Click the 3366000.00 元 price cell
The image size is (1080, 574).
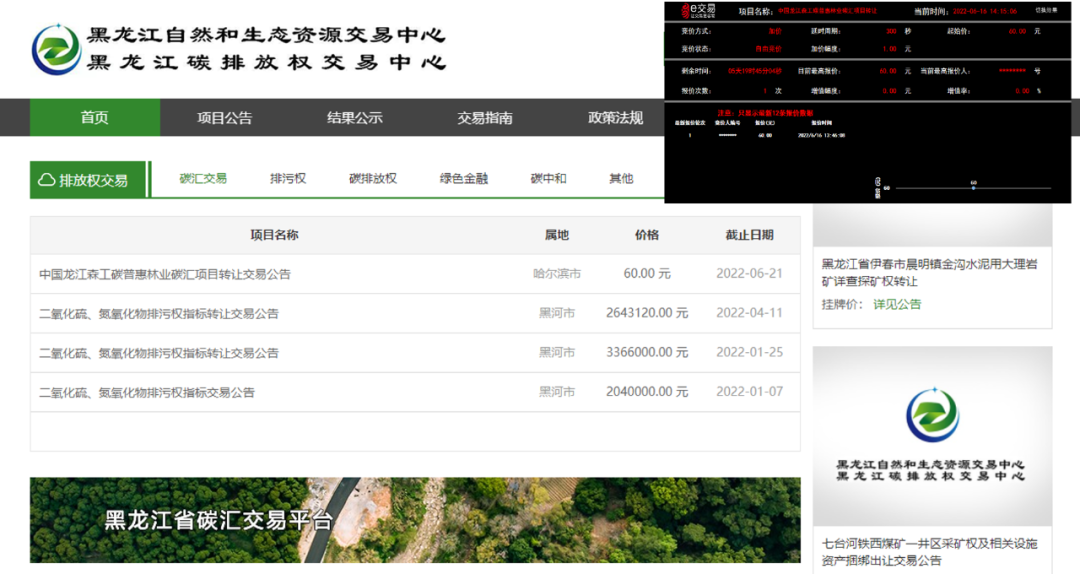tap(647, 352)
